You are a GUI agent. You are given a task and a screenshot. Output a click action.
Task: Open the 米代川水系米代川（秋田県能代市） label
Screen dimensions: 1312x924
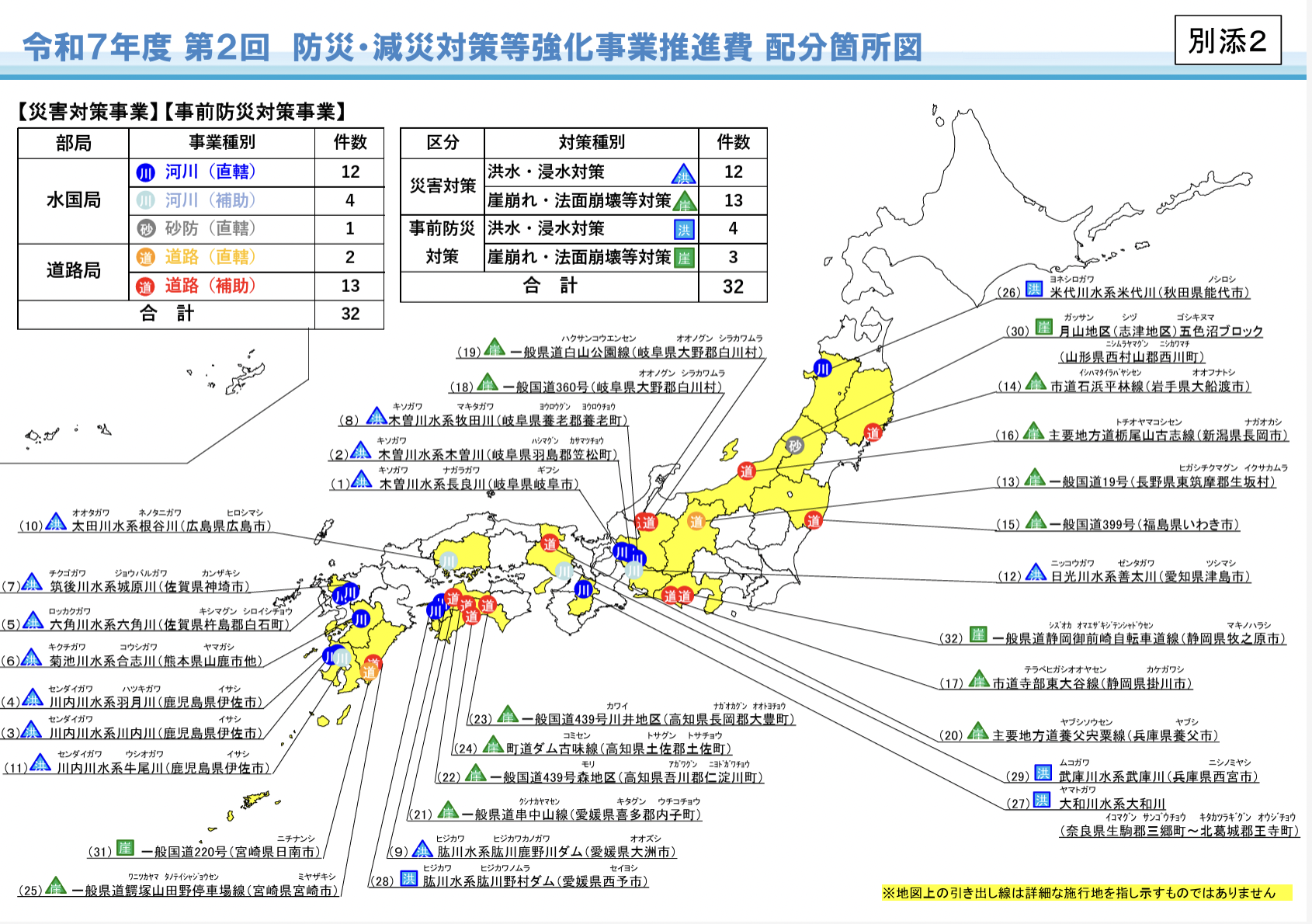point(1150,293)
